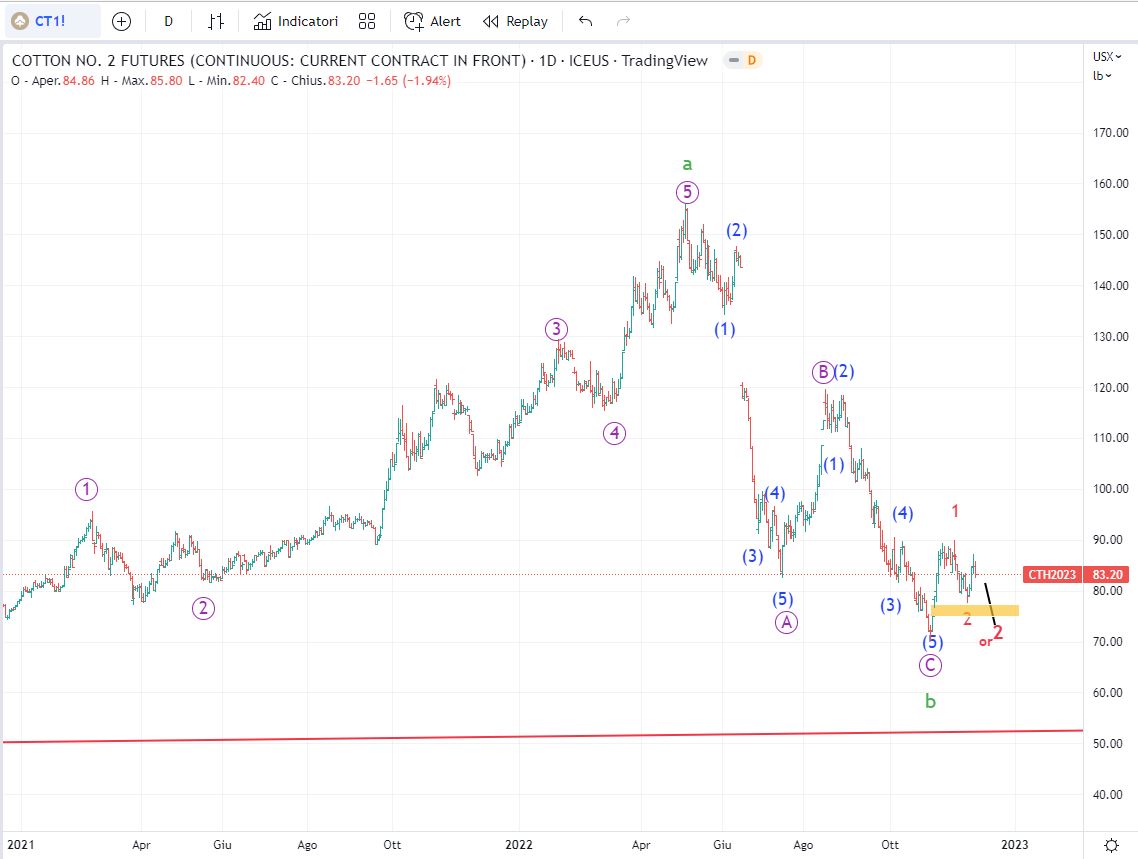Select the circled A wave label
The image size is (1138, 859).
[x=786, y=622]
